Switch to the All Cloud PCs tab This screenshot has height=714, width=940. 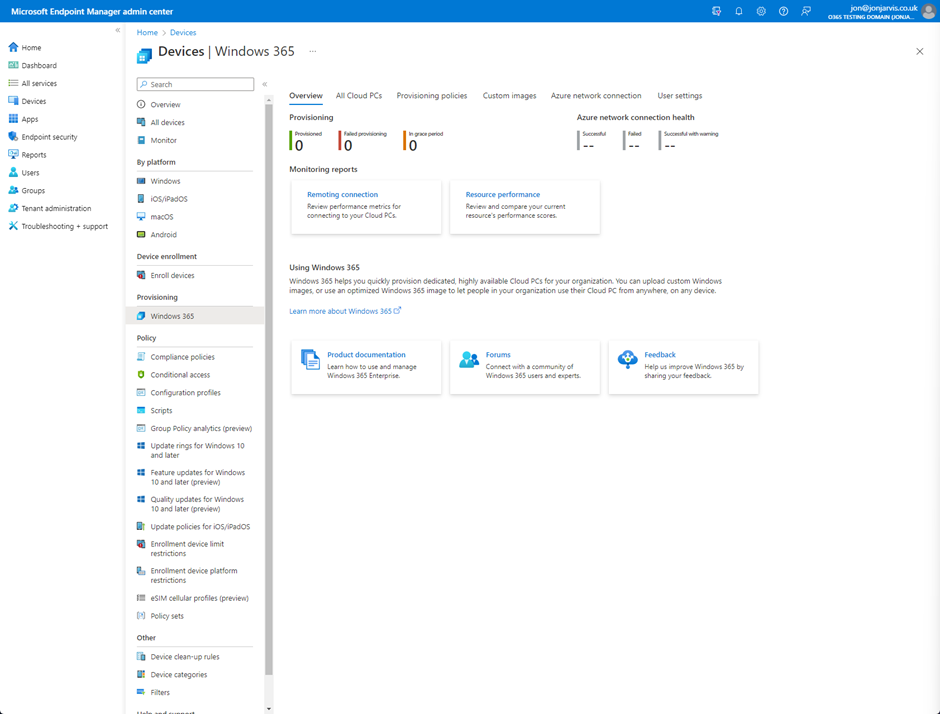click(x=359, y=96)
